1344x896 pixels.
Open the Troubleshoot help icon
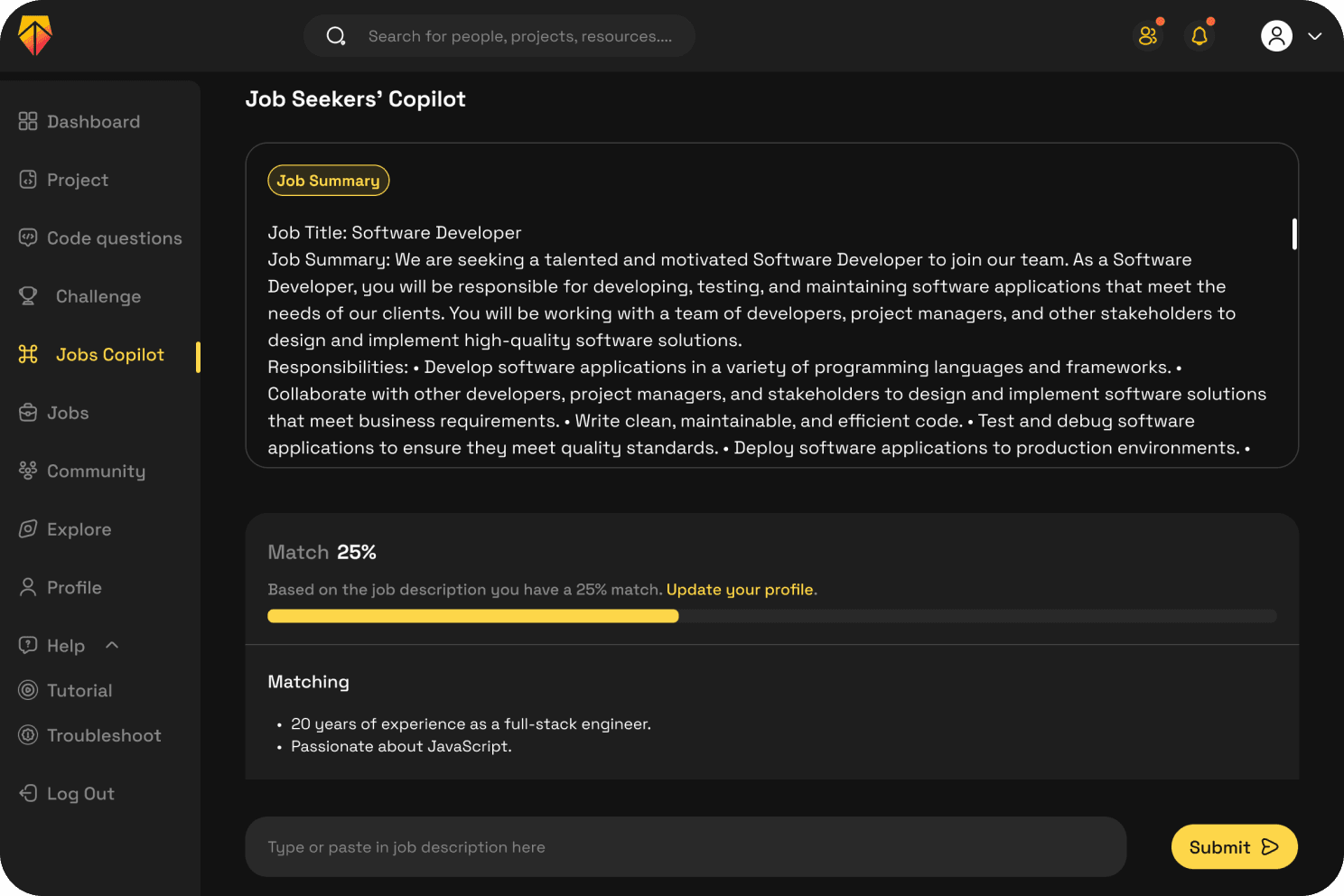[x=27, y=735]
